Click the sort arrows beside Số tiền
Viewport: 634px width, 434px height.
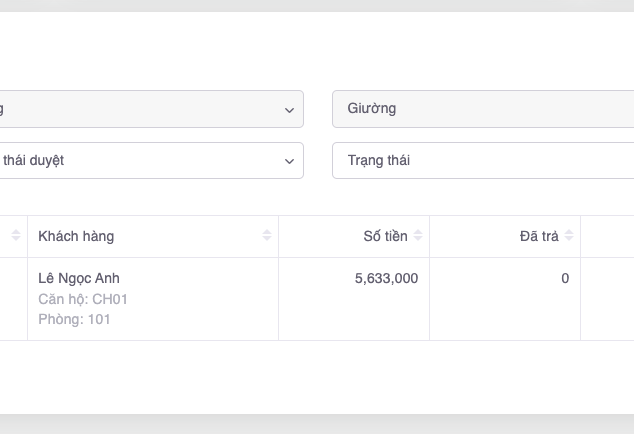pyautogui.click(x=418, y=236)
